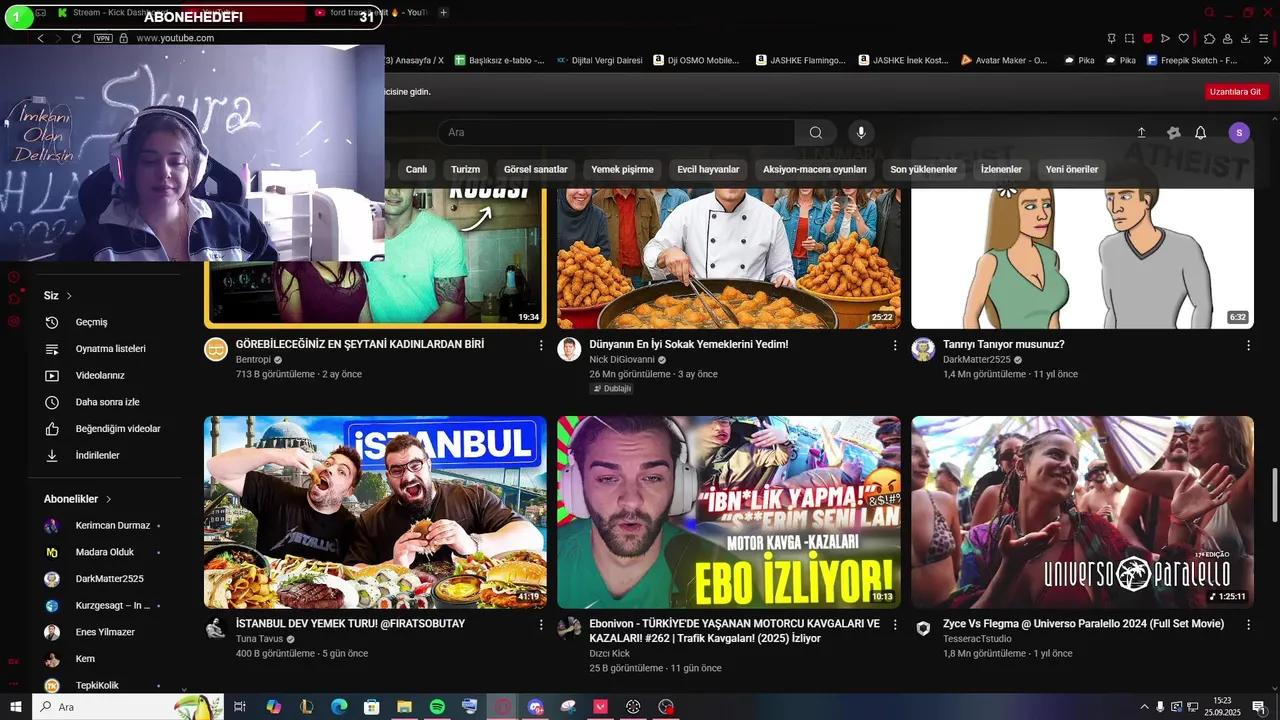Viewport: 1280px width, 720px height.
Task: Open options menu for Dünyanın En İyi Sokak video
Action: pyautogui.click(x=895, y=345)
